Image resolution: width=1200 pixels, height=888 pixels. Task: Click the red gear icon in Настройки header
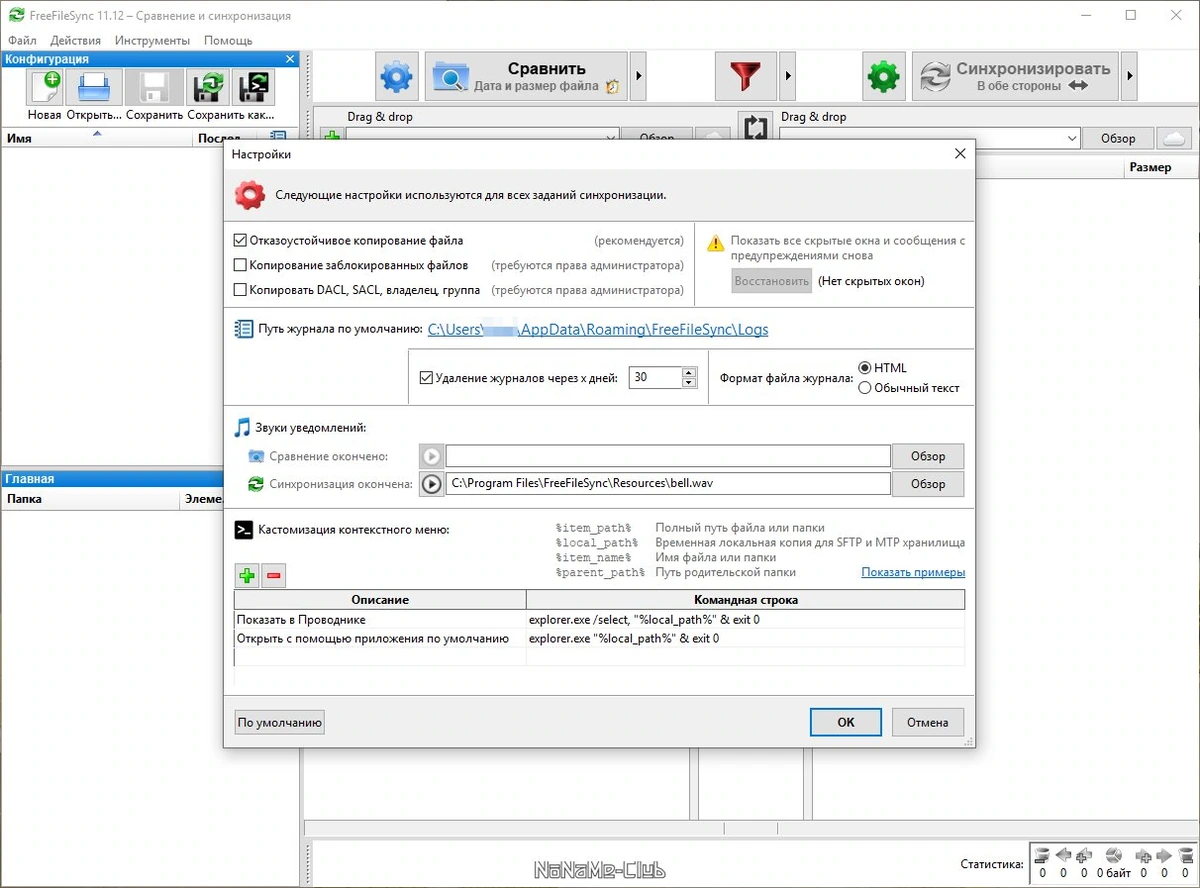pyautogui.click(x=250, y=195)
